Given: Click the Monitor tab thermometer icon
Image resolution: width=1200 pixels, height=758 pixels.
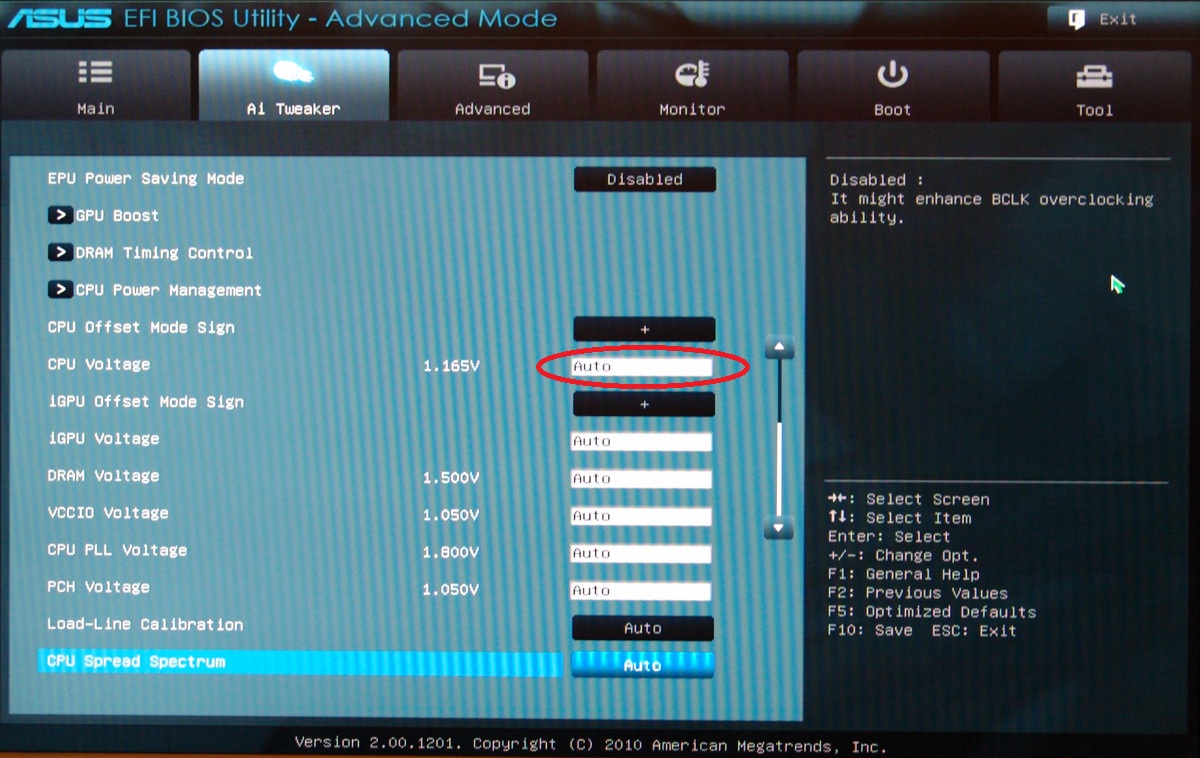Looking at the screenshot, I should pyautogui.click(x=692, y=75).
